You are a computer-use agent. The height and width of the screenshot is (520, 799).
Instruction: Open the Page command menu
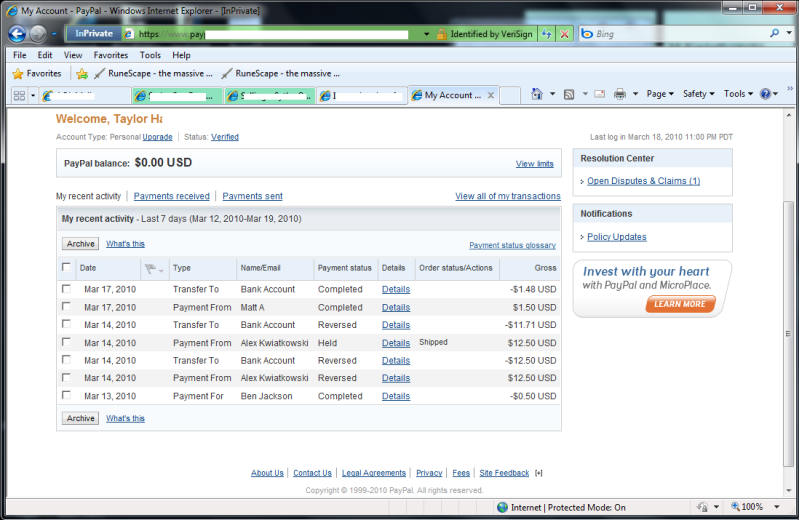pyautogui.click(x=660, y=94)
